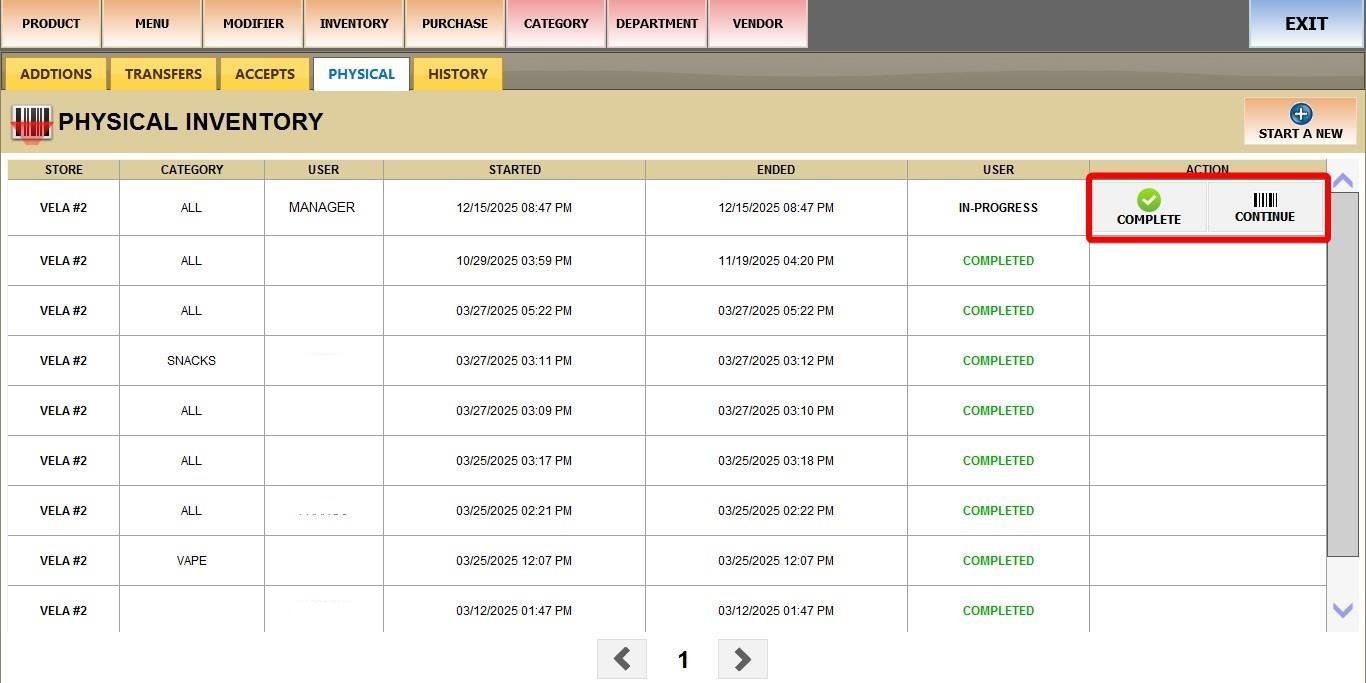Go to next page with right arrow
Viewport: 1366px width, 683px height.
(742, 659)
